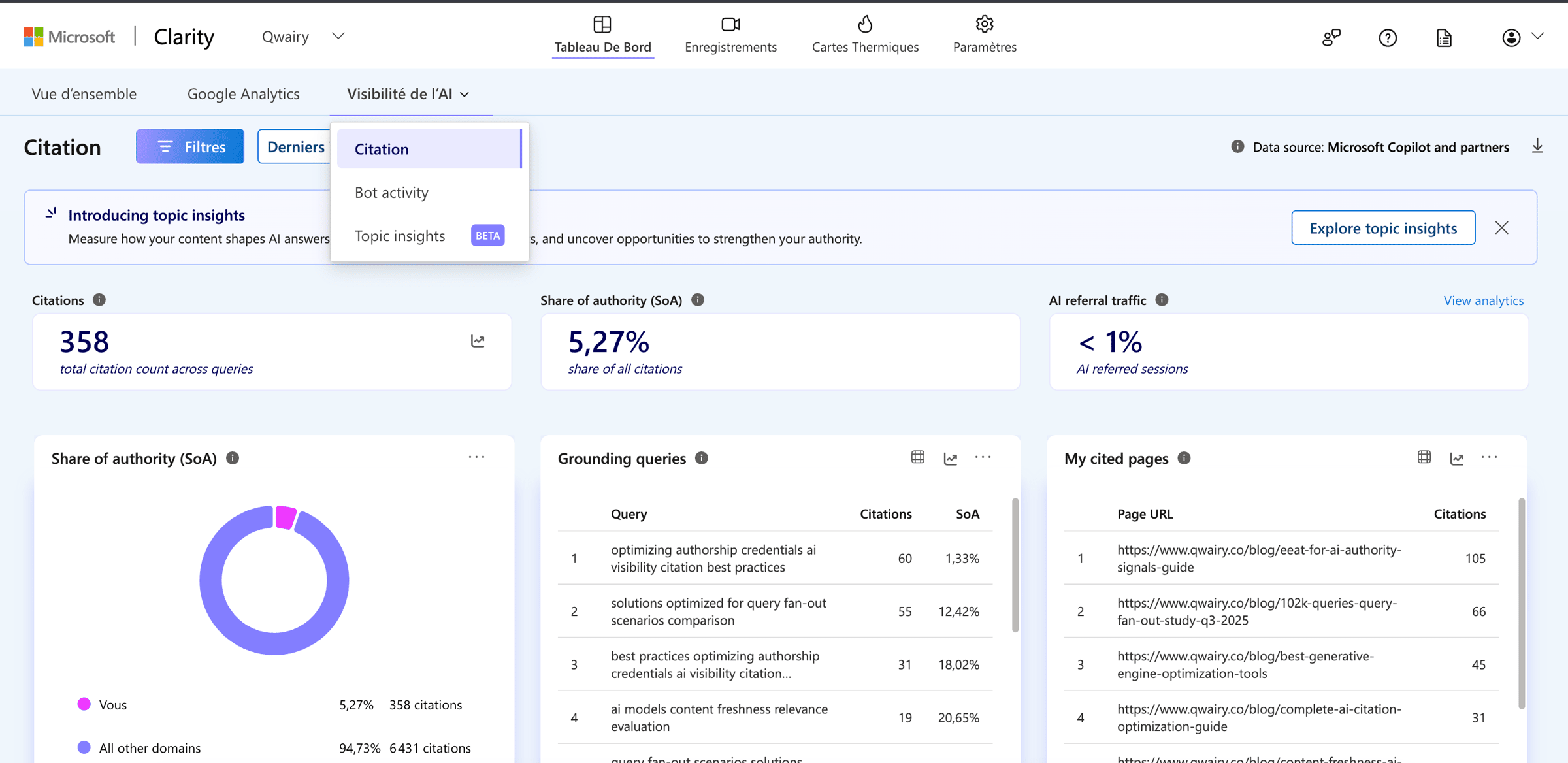
Task: Open the Paramètres settings tab
Action: pyautogui.click(x=985, y=35)
